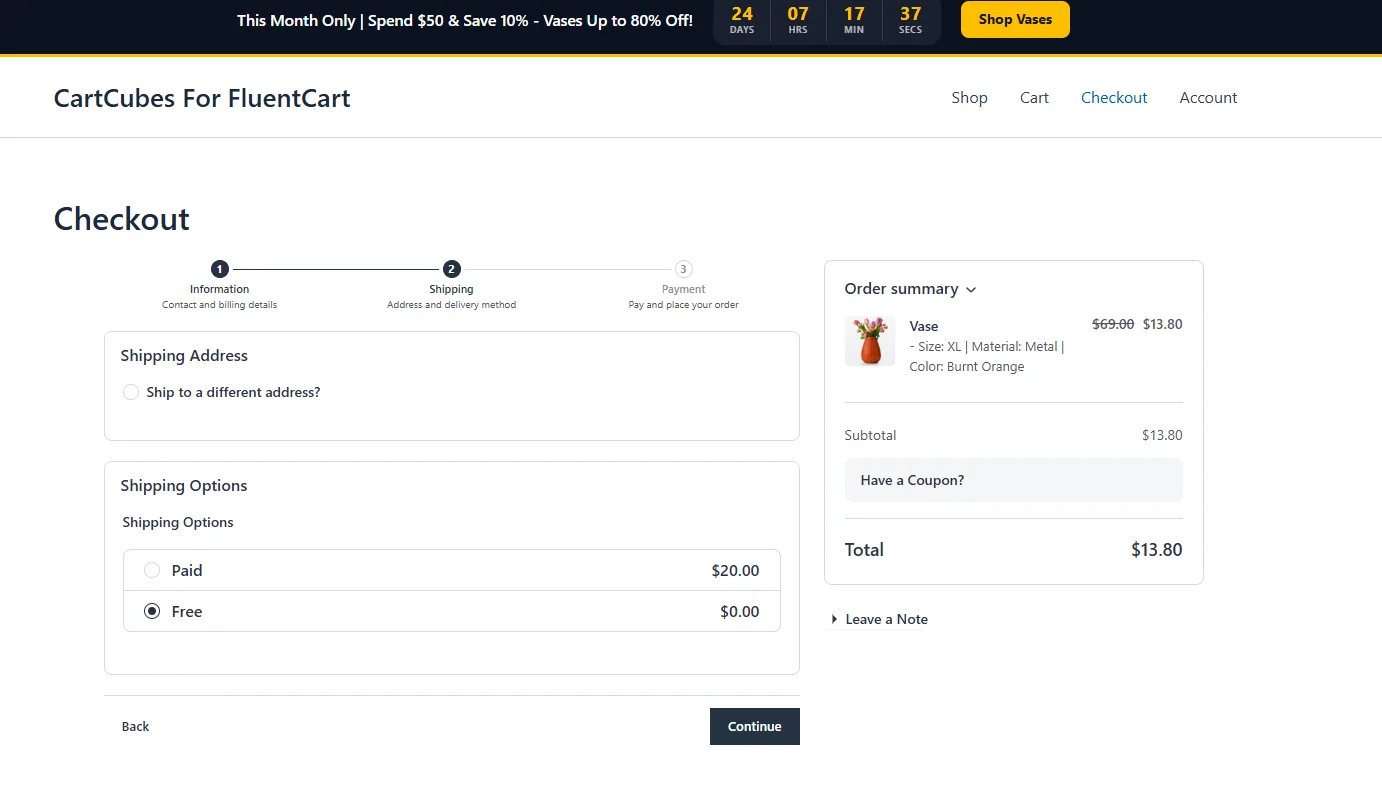1382x787 pixels.
Task: Click the Back link
Action: [135, 726]
